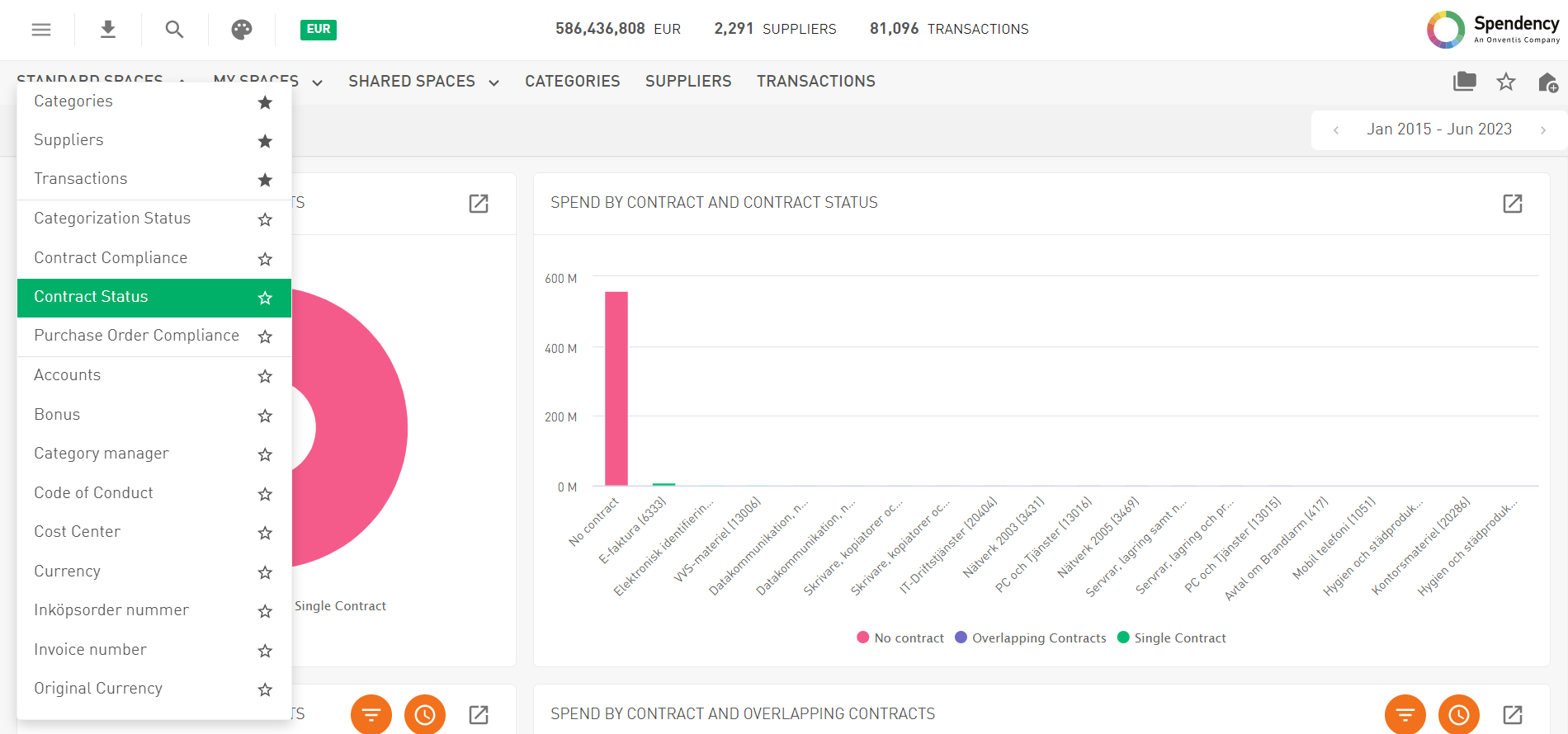1568x734 pixels.
Task: Click the add home space icon
Action: point(1547,82)
